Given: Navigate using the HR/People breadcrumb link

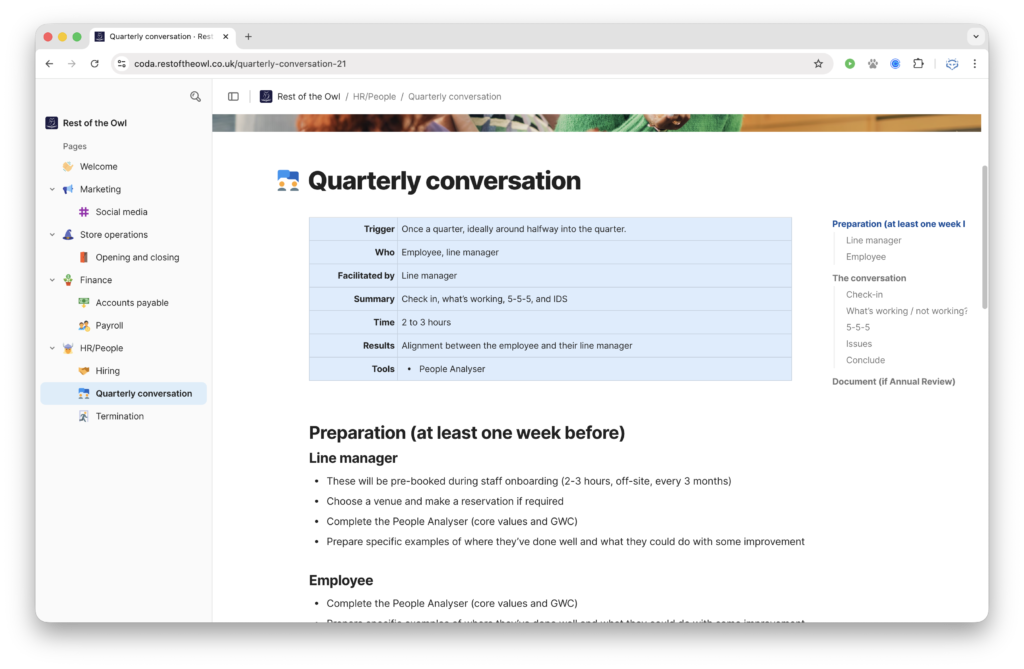Looking at the screenshot, I should coord(373,96).
